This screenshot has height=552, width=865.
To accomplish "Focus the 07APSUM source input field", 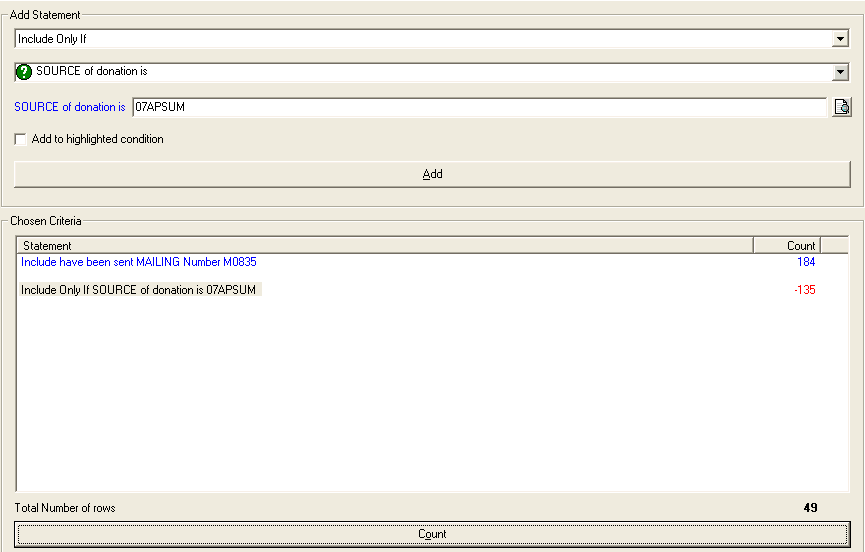I will 478,107.
